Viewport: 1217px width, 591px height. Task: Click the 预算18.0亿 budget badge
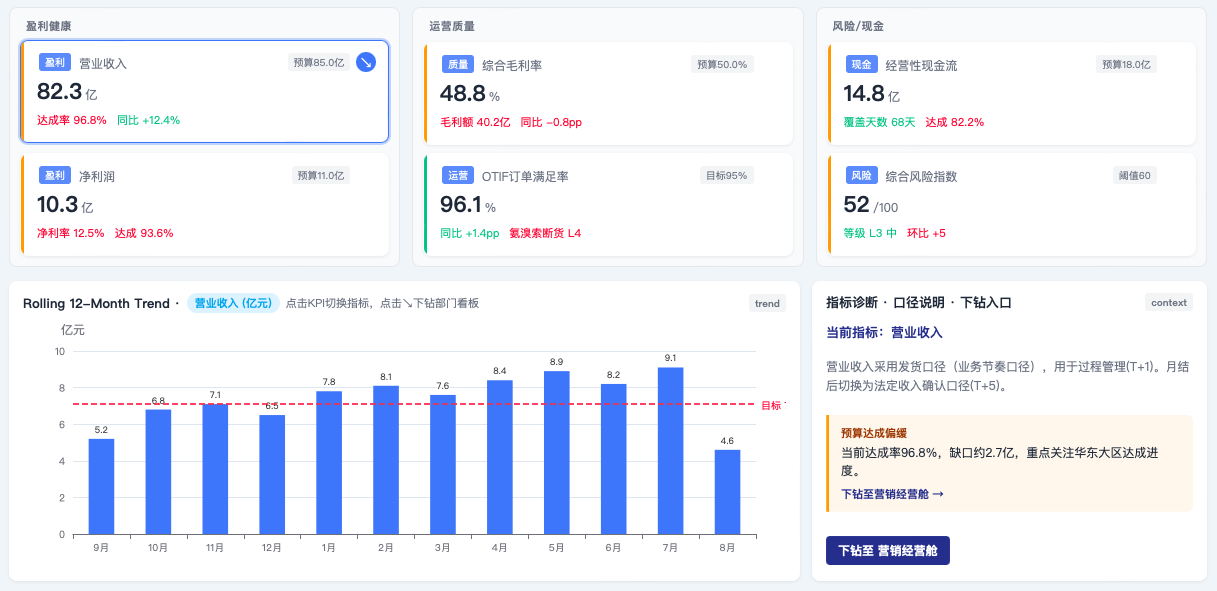pyautogui.click(x=1126, y=64)
